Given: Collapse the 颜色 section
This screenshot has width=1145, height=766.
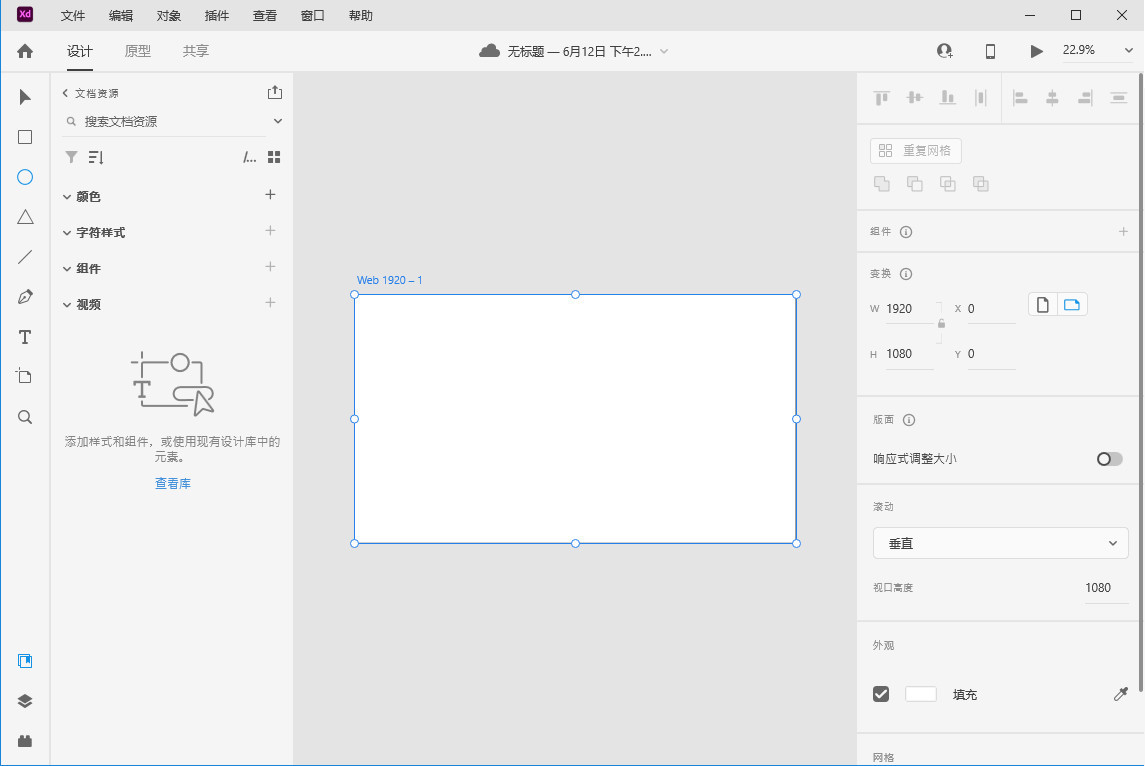Looking at the screenshot, I should [68, 197].
